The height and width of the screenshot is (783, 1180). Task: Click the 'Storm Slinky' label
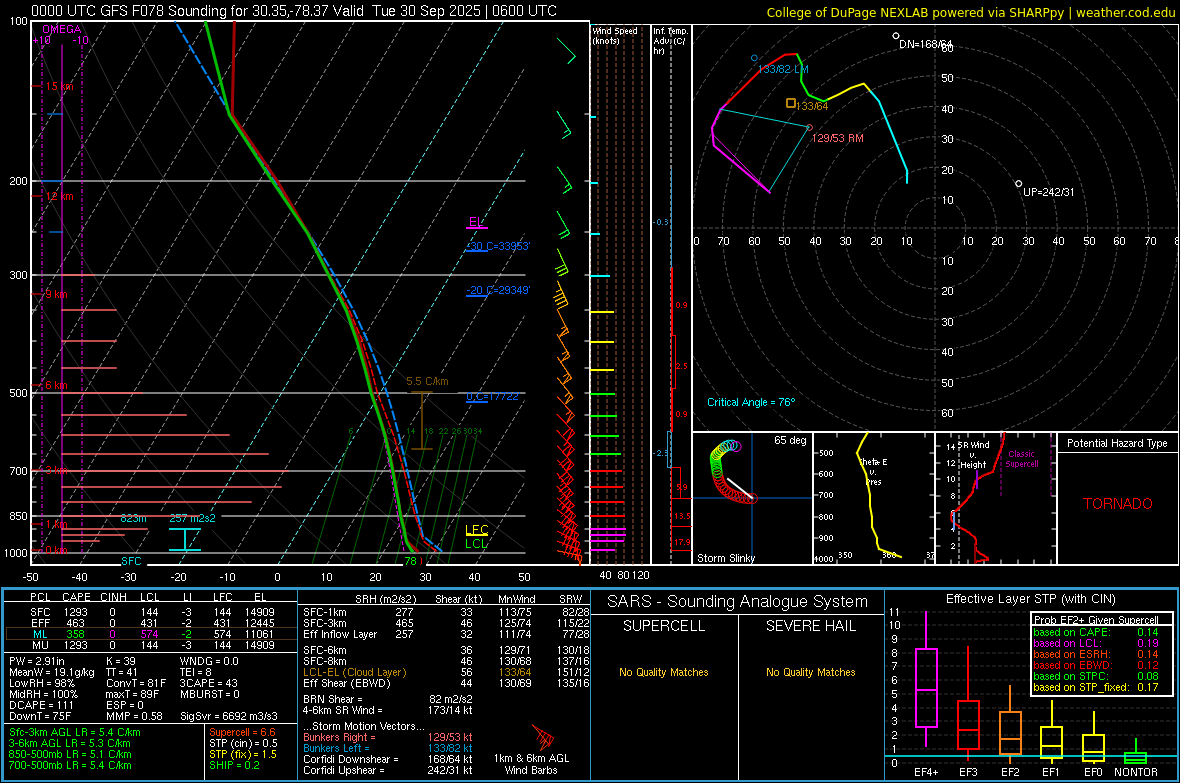pos(726,558)
